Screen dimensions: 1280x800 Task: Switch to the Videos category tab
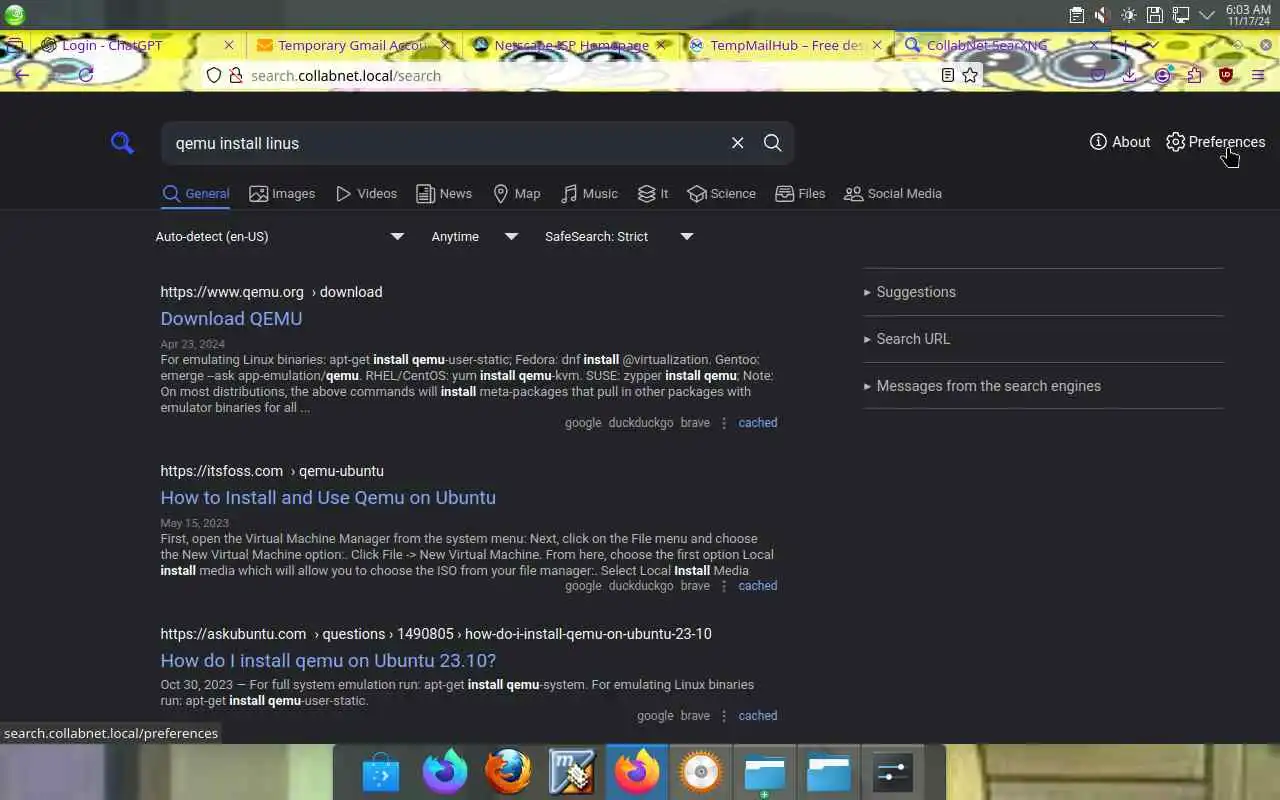pyautogui.click(x=366, y=194)
